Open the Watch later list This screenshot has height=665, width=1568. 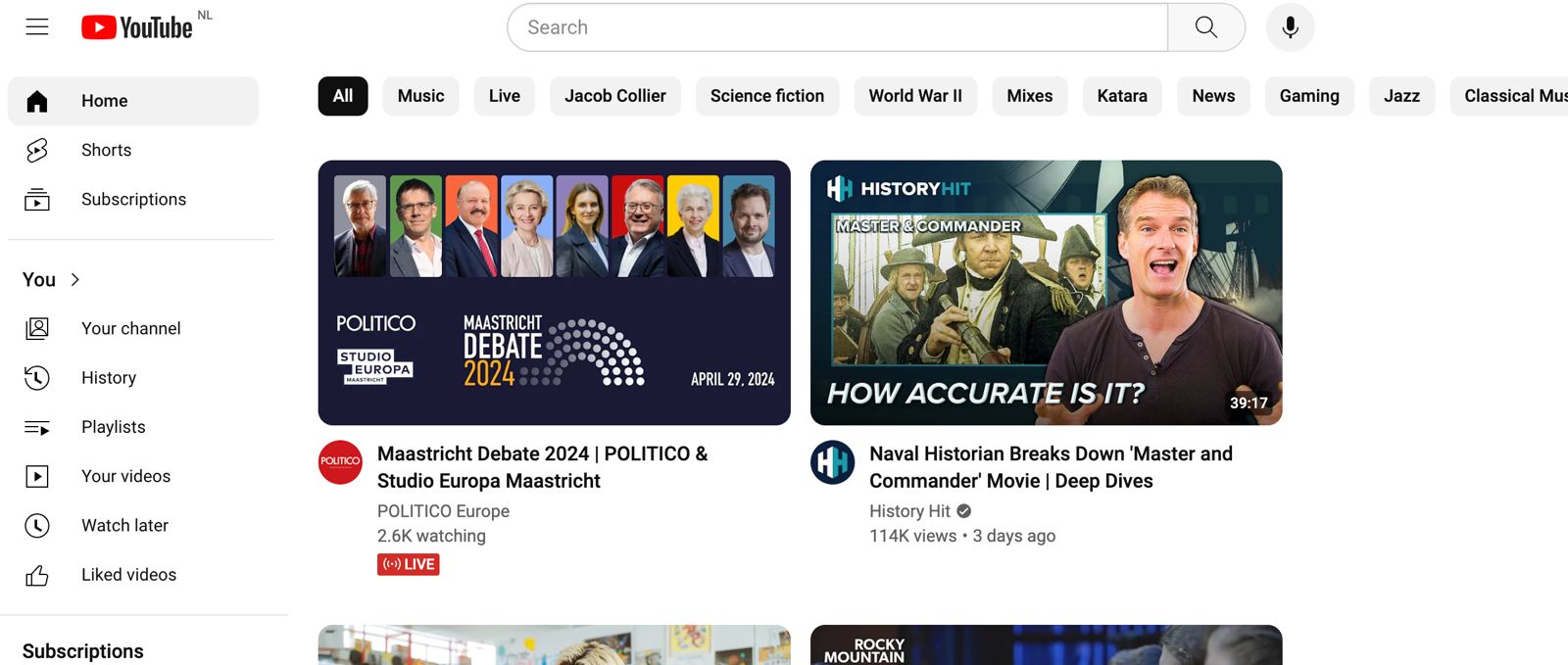pos(133,526)
